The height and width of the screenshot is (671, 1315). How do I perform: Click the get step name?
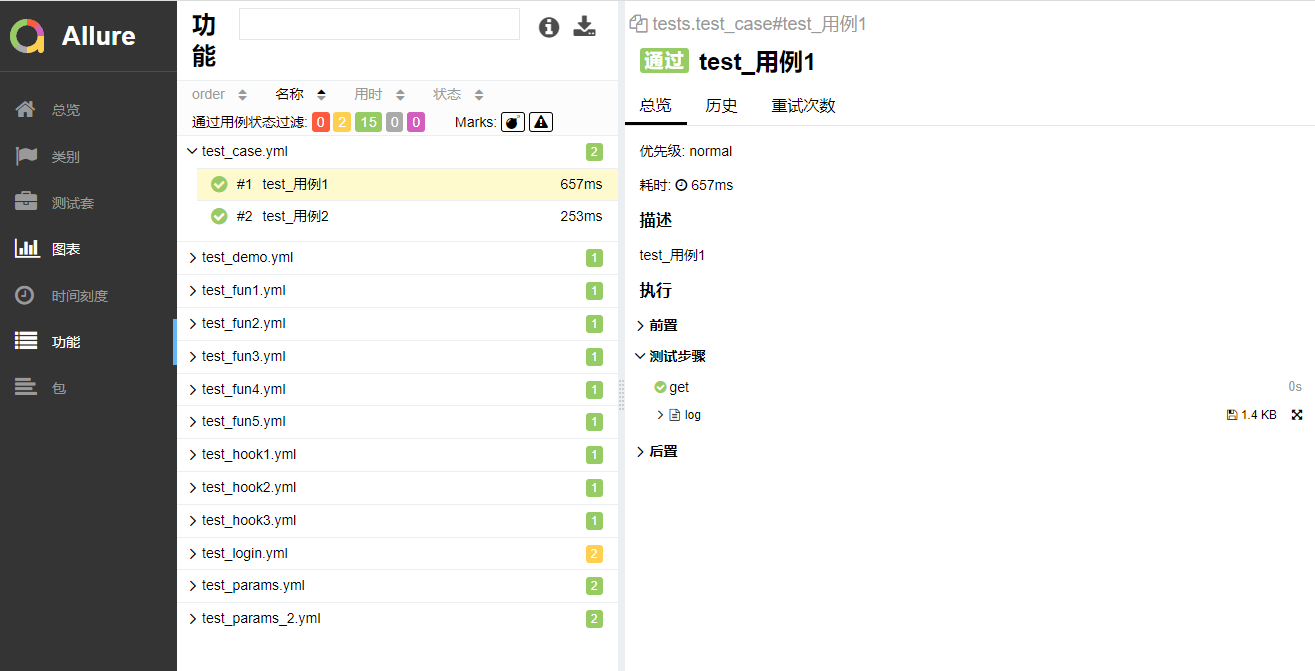click(679, 387)
